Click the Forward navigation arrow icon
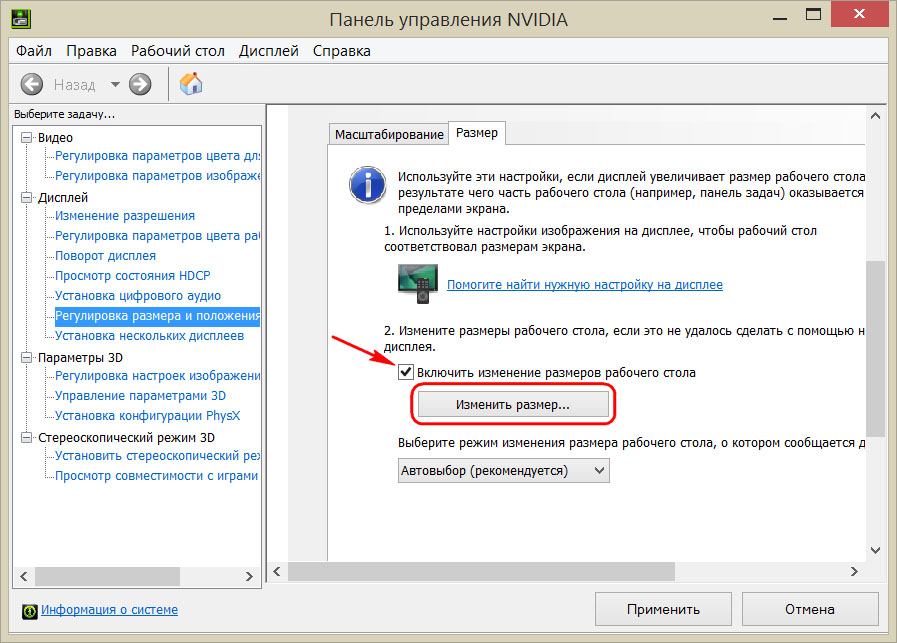Image resolution: width=897 pixels, height=643 pixels. tap(139, 84)
